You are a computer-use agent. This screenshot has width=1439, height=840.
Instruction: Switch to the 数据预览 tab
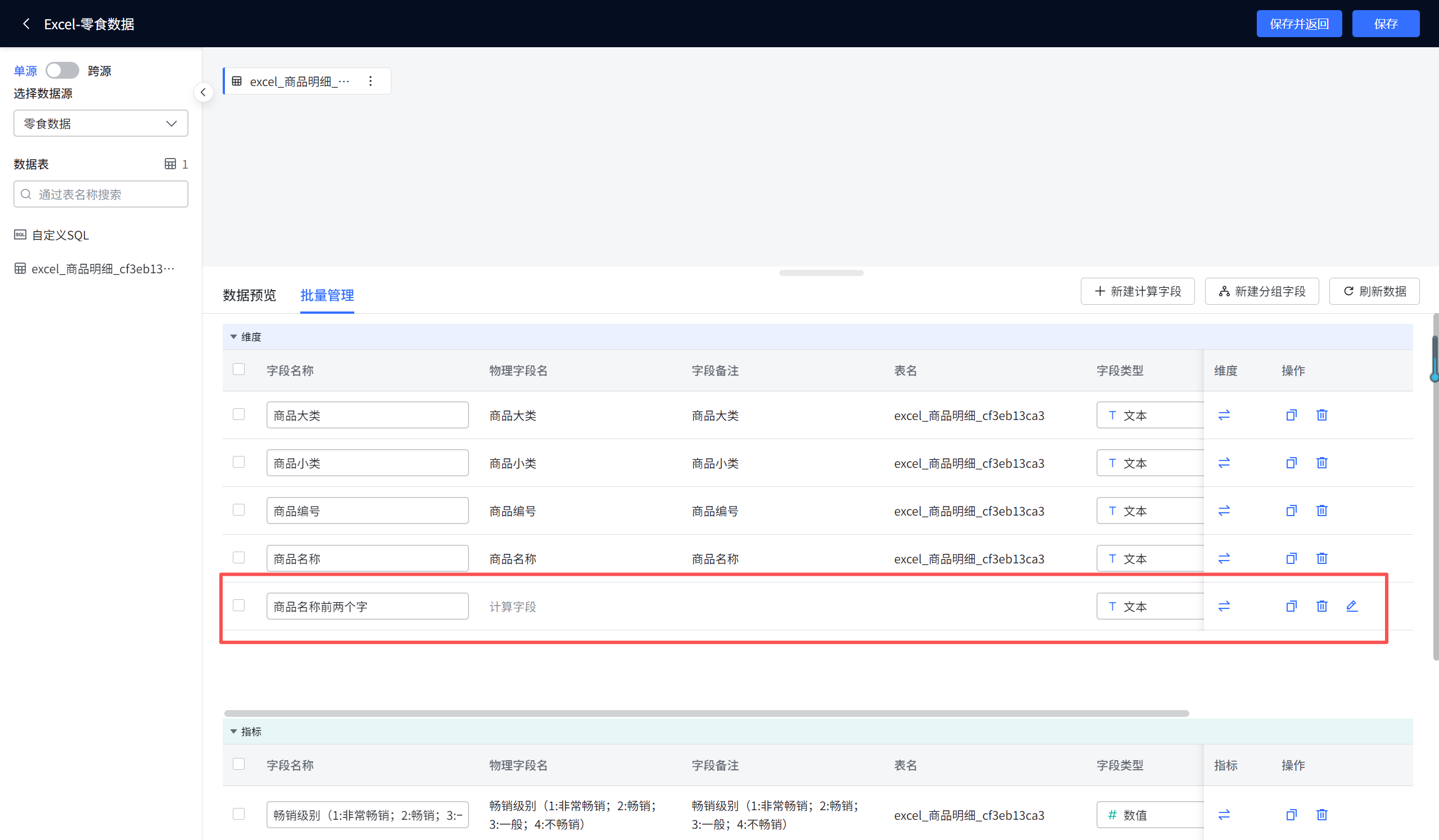249,295
